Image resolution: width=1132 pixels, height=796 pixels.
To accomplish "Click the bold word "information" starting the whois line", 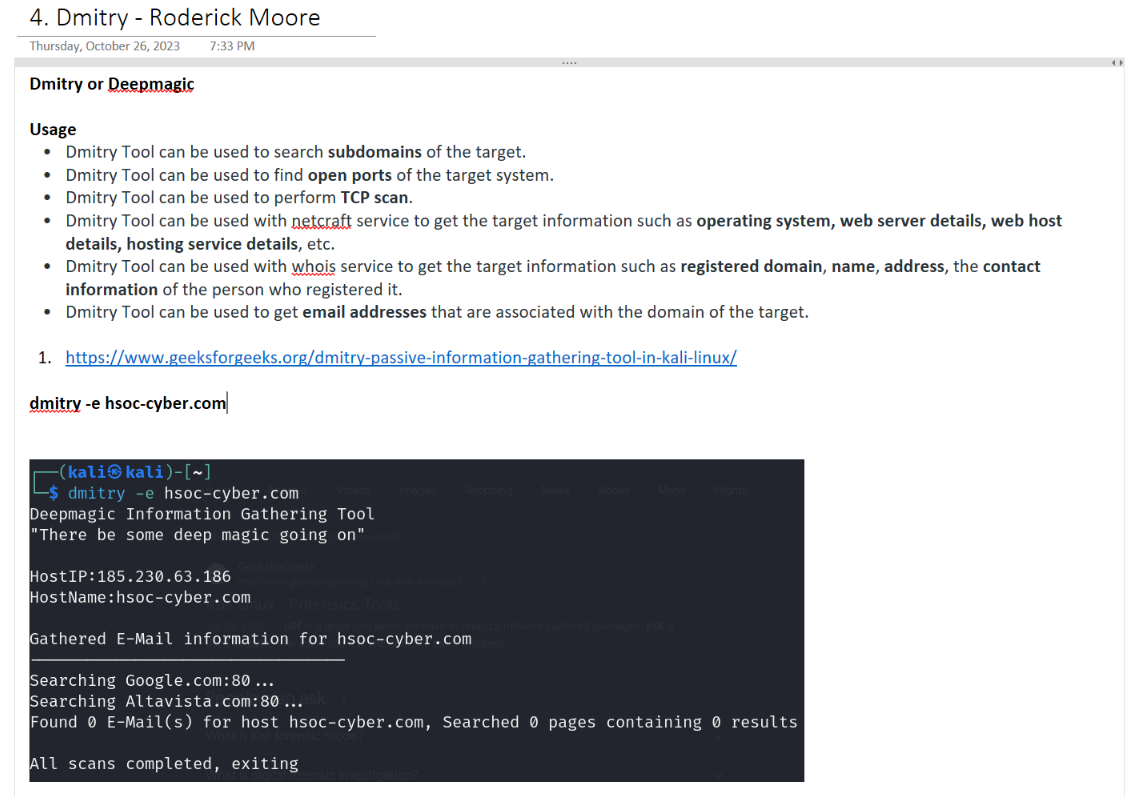I will click(x=111, y=289).
